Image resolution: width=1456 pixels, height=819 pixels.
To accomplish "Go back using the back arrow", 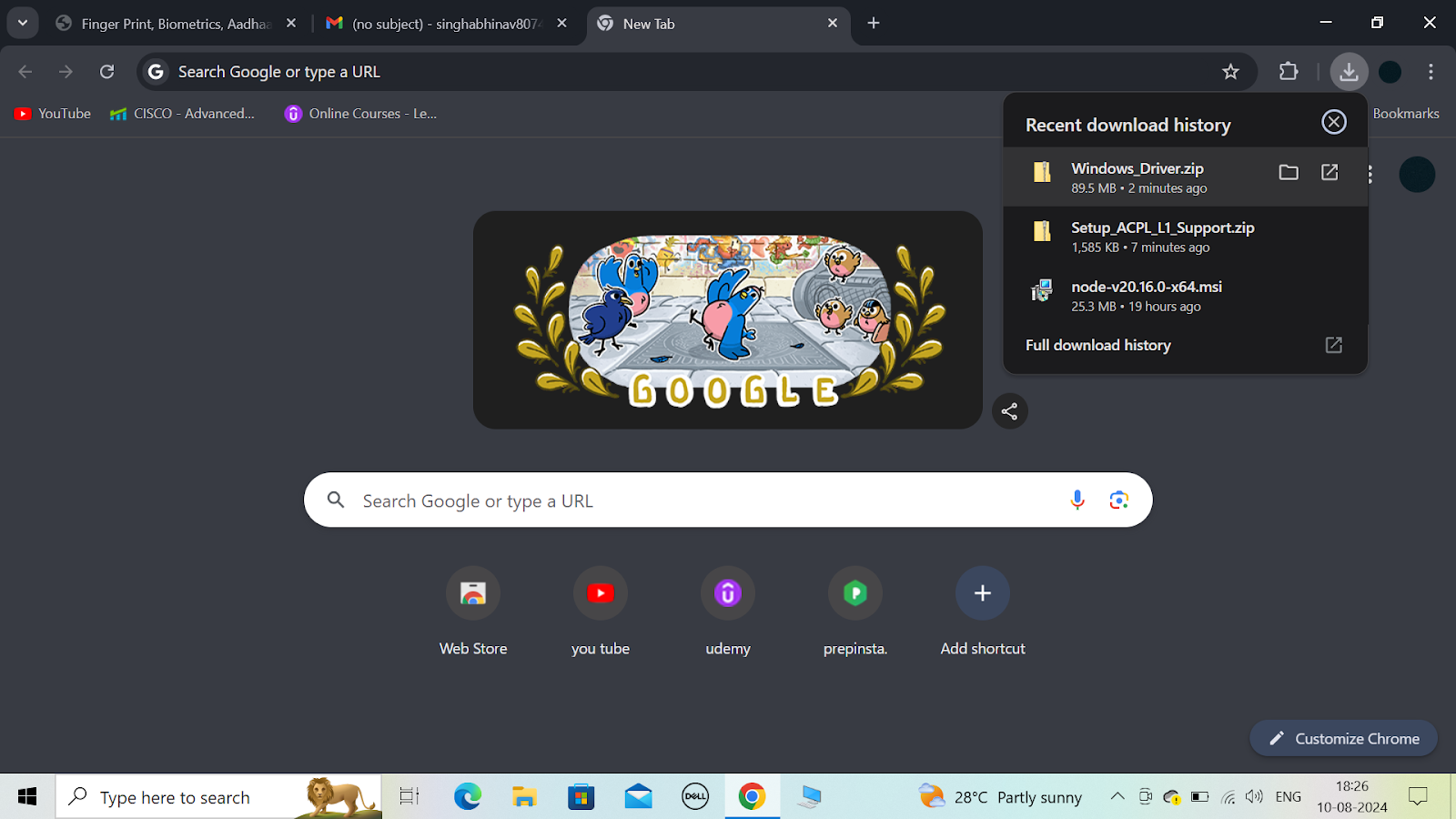I will click(x=25, y=72).
